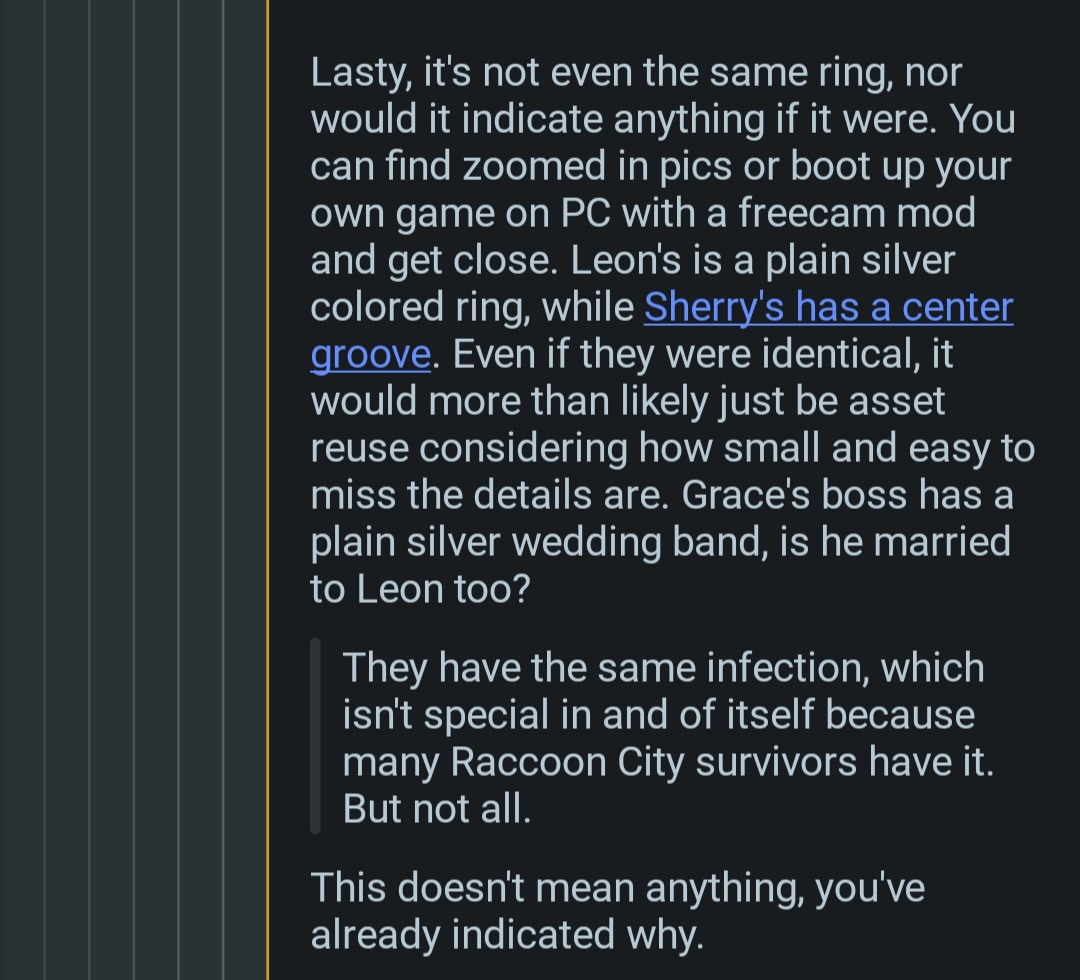Click the vertical bar beside quoted text
Screen dimensions: 1080x980
[315, 736]
